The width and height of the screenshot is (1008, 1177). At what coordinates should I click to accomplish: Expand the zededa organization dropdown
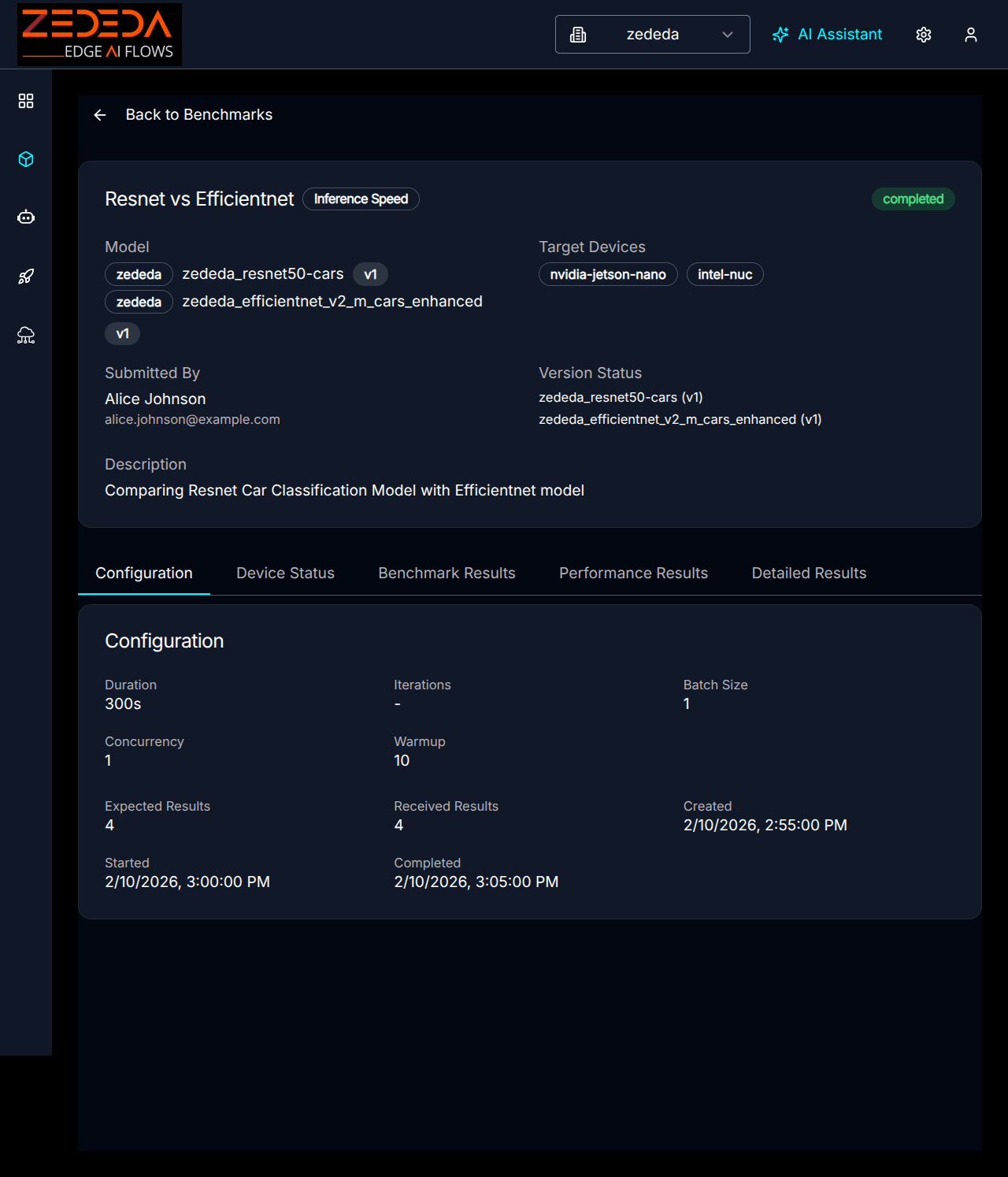tap(652, 35)
